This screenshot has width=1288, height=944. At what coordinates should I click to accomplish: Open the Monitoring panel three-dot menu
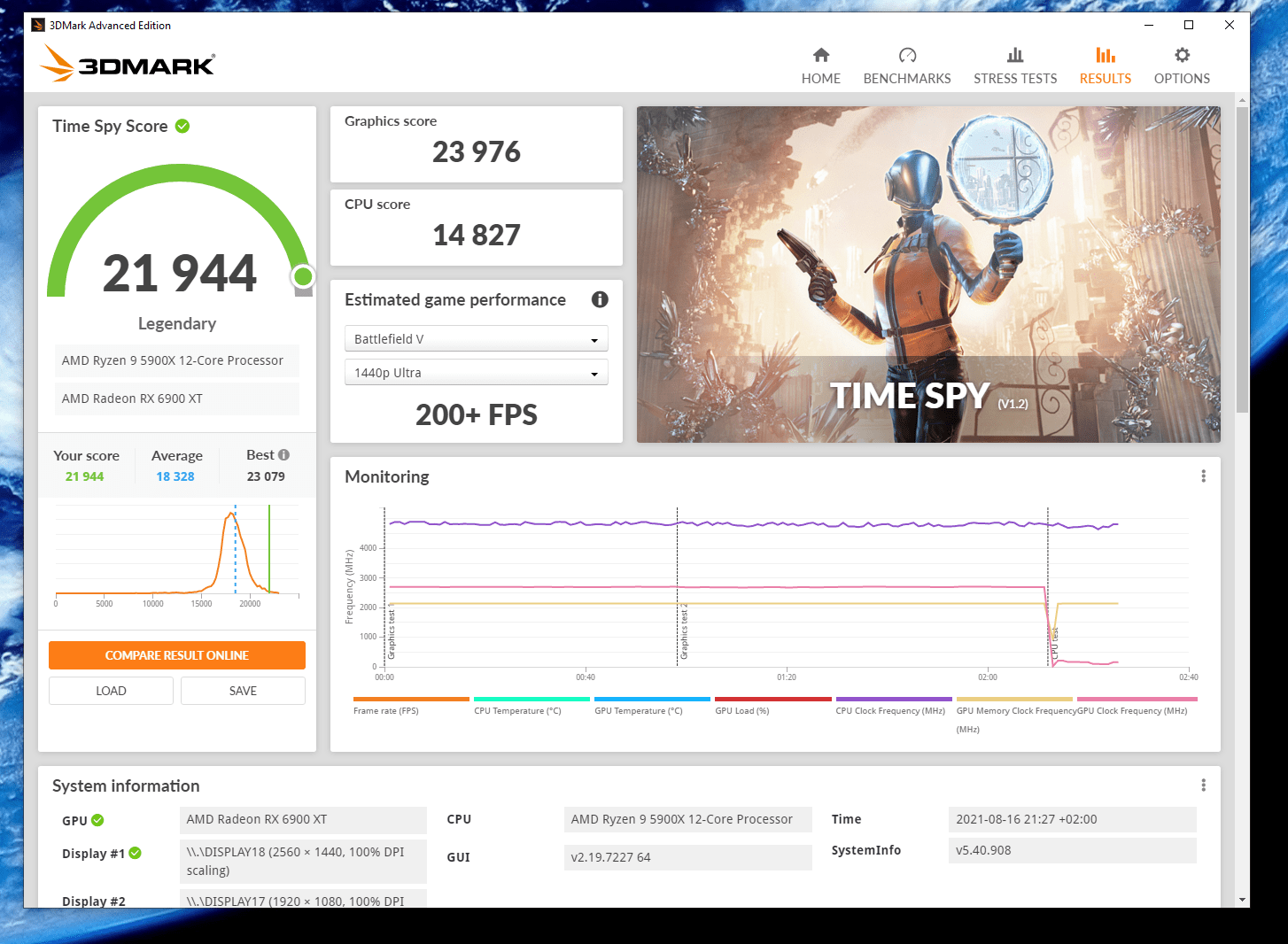pos(1203,476)
